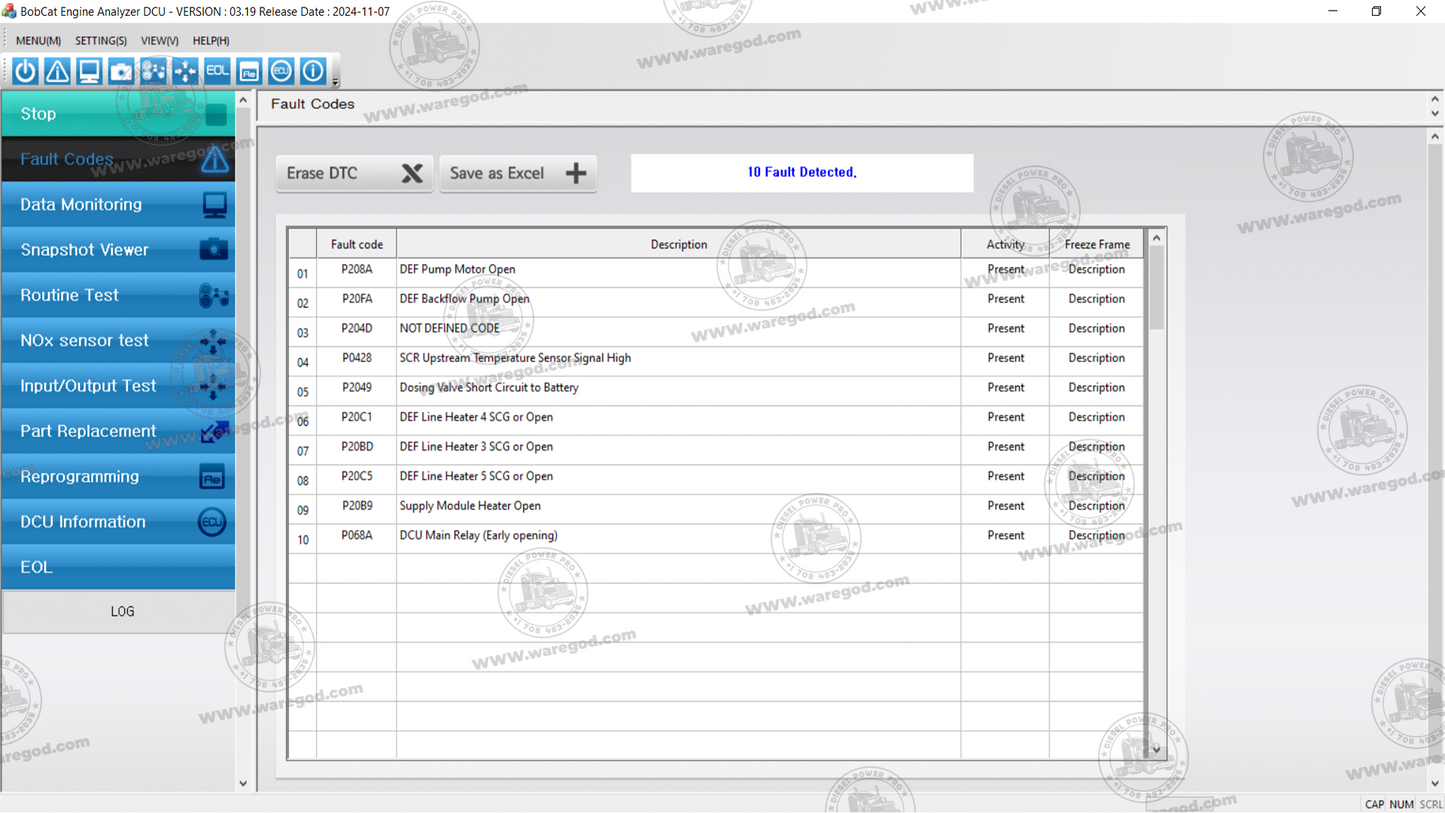
Task: Click the Input/Output Test arrows toolbar icon
Action: [185, 70]
